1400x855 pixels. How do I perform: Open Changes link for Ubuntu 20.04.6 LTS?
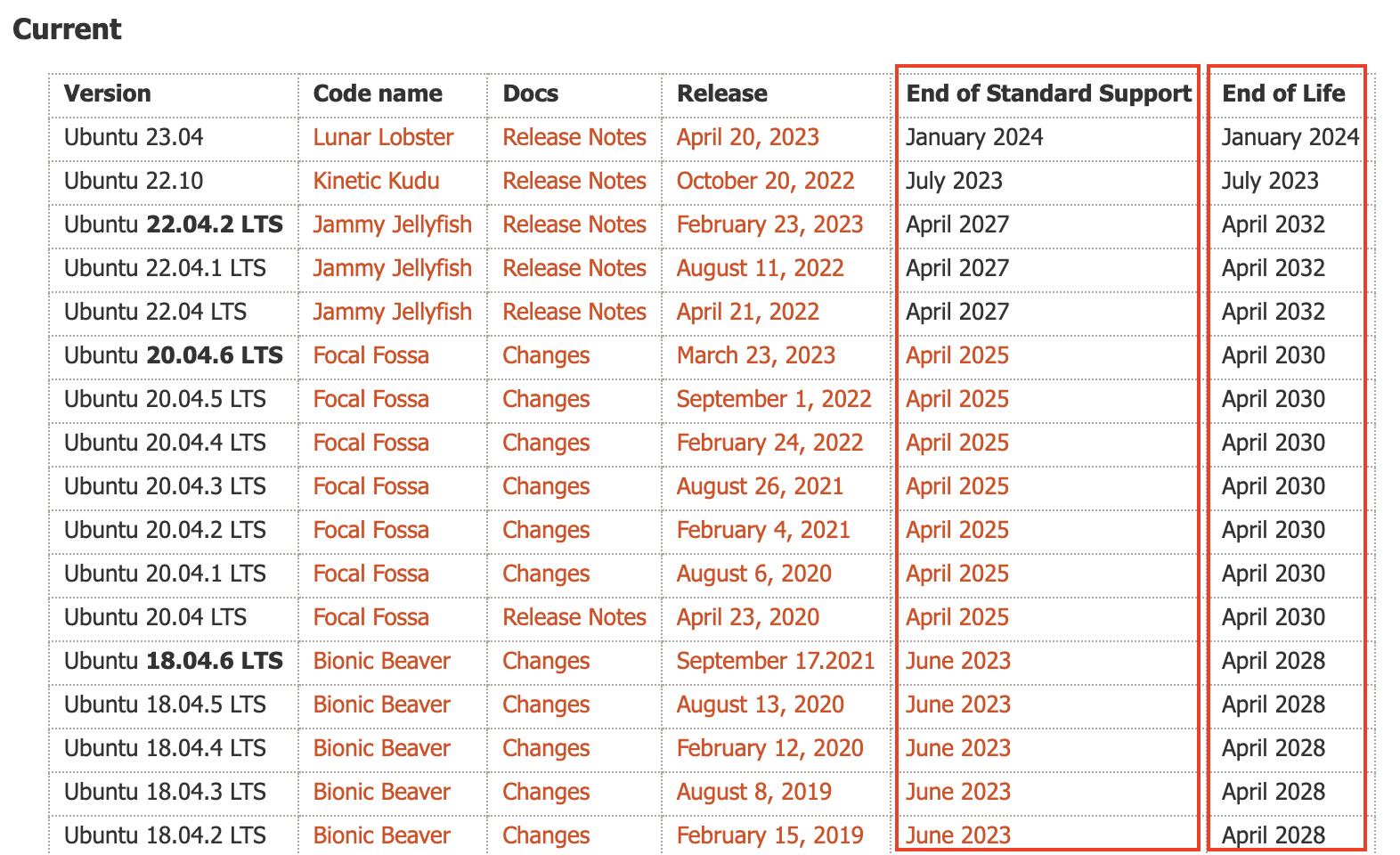546,355
